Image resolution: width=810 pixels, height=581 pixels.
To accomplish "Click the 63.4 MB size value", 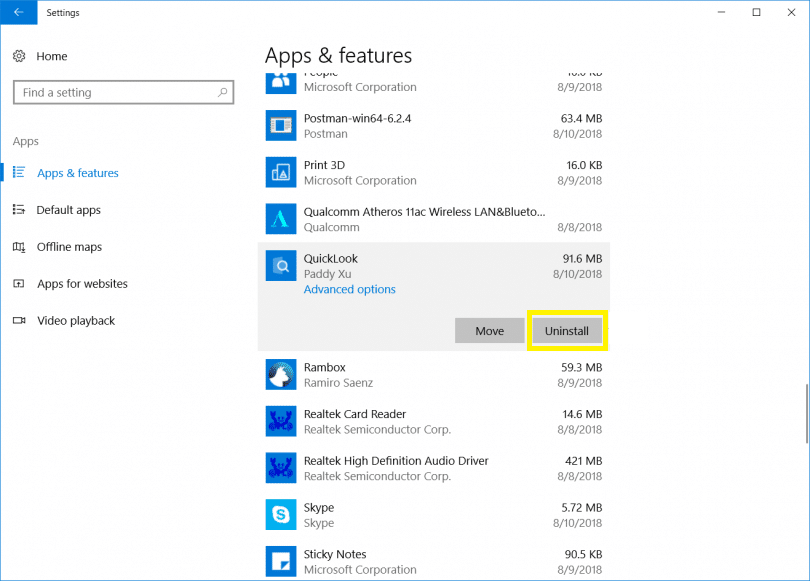I will (x=582, y=118).
